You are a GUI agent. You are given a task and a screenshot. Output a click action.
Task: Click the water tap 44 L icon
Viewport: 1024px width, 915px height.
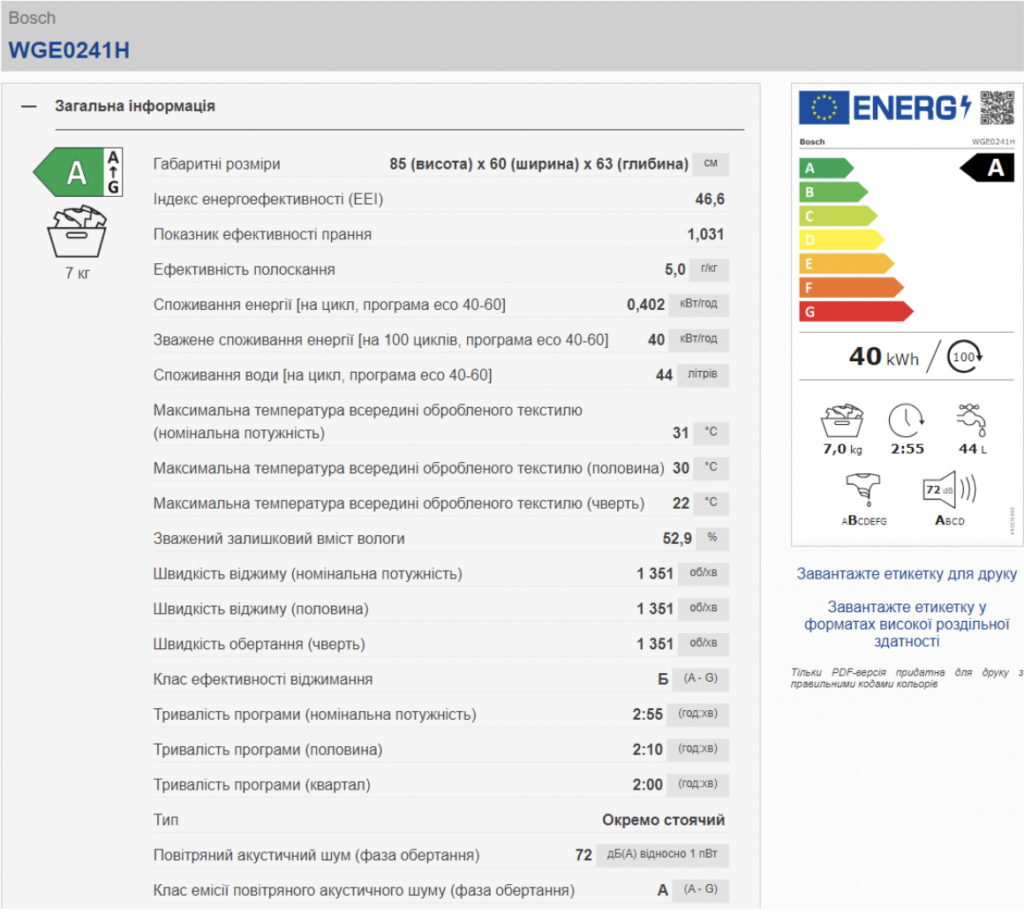point(970,421)
